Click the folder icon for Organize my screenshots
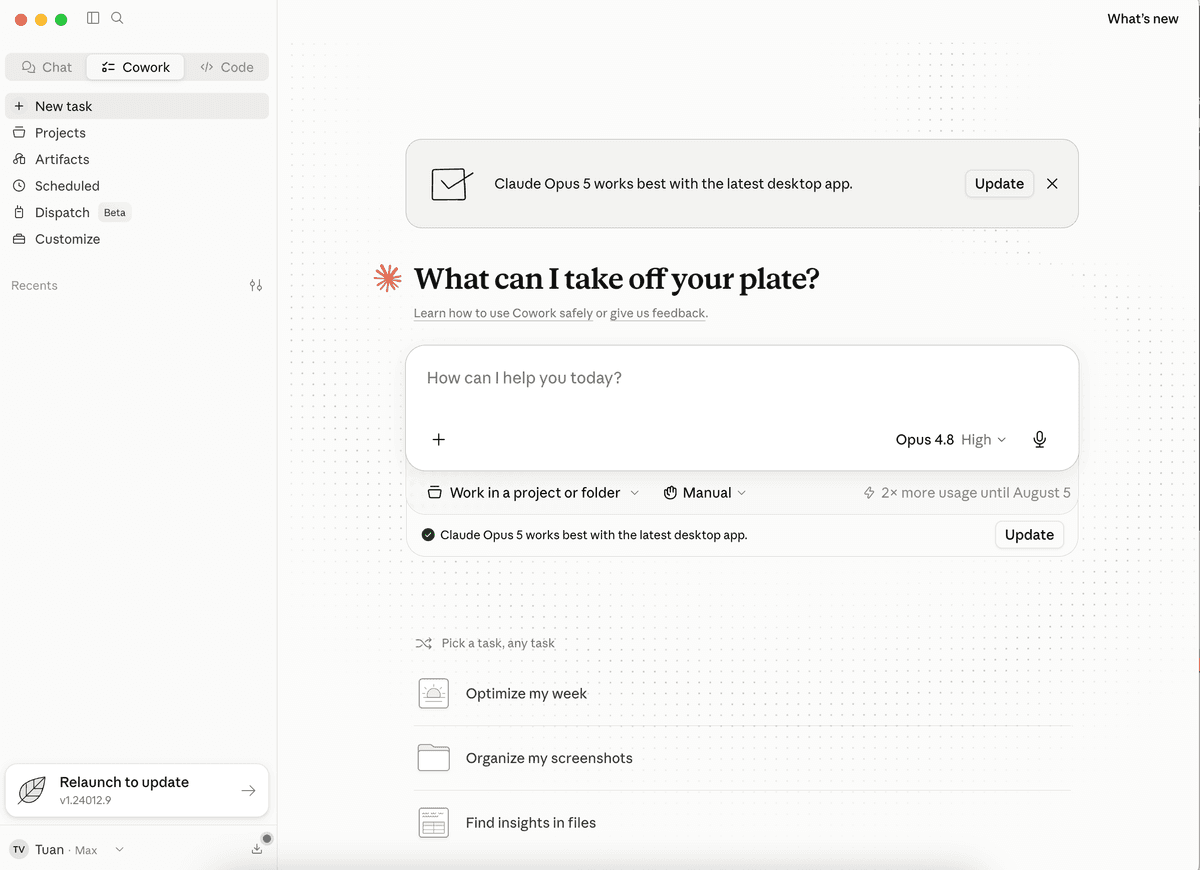Viewport: 1200px width, 870px height. [433, 758]
